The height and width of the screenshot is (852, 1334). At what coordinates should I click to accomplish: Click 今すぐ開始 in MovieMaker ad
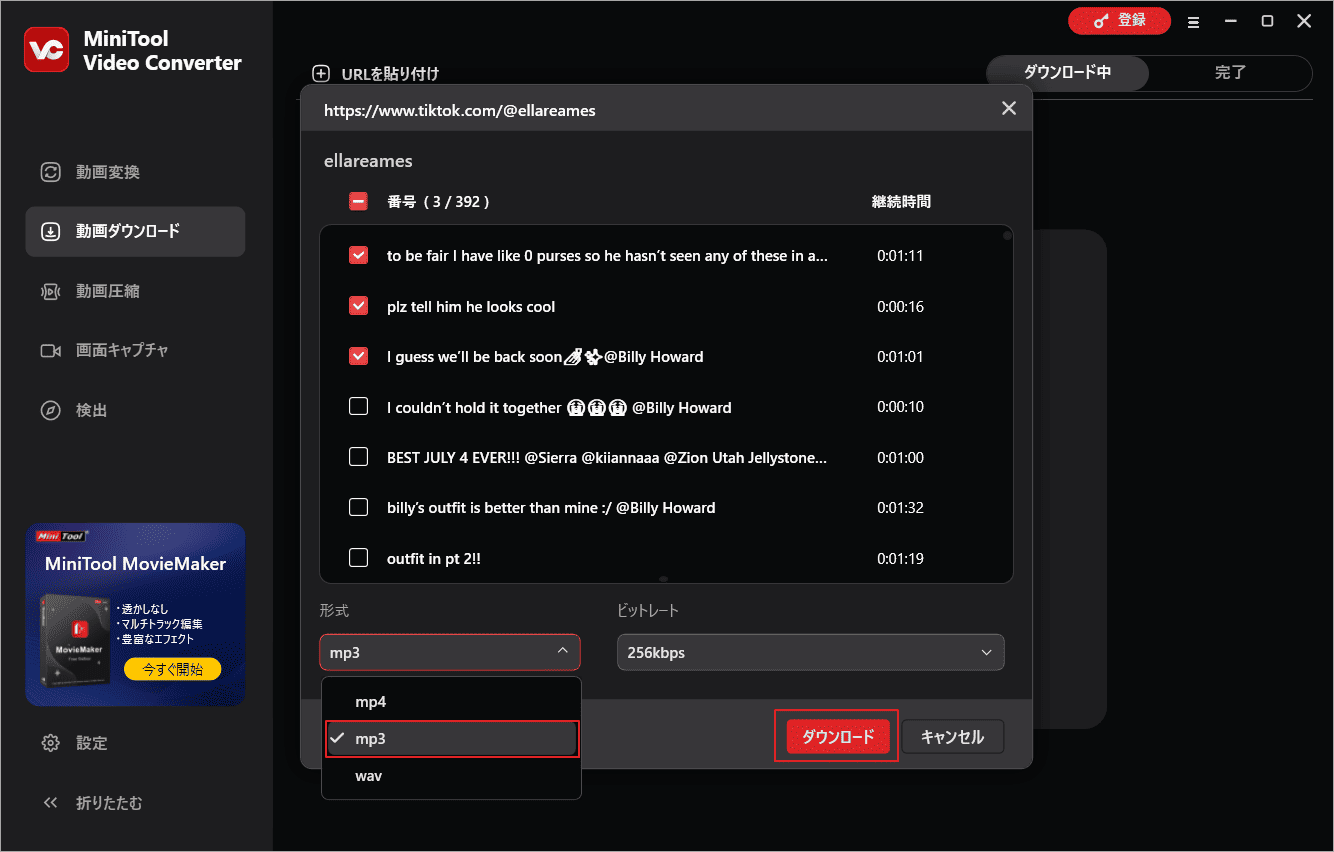click(172, 669)
